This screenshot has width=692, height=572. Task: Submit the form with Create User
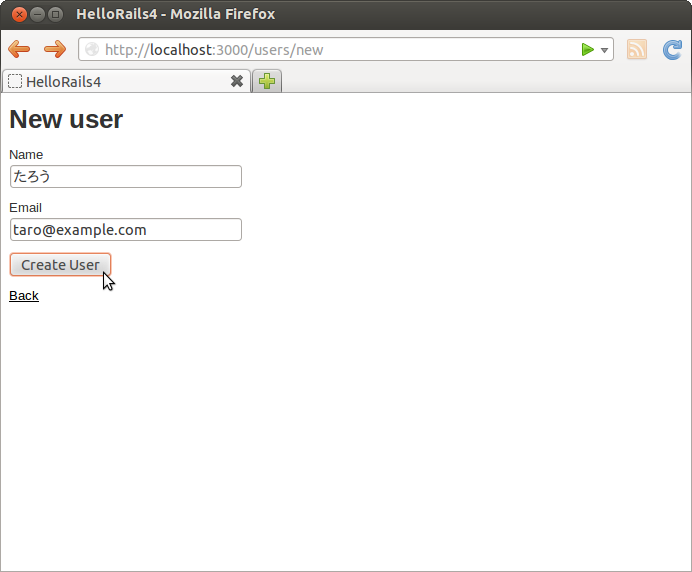(x=60, y=265)
